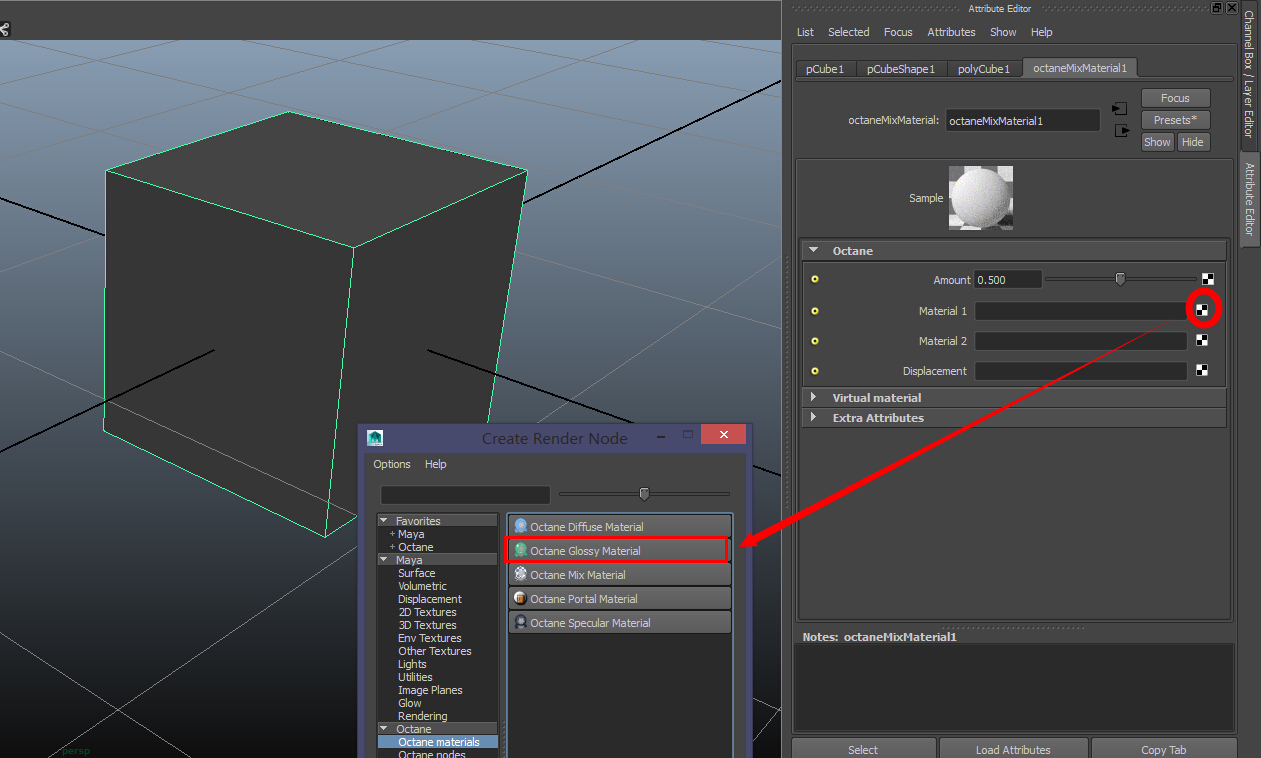Screen dimensions: 1261x758
Task: Open the Show menu
Action: point(1003,32)
